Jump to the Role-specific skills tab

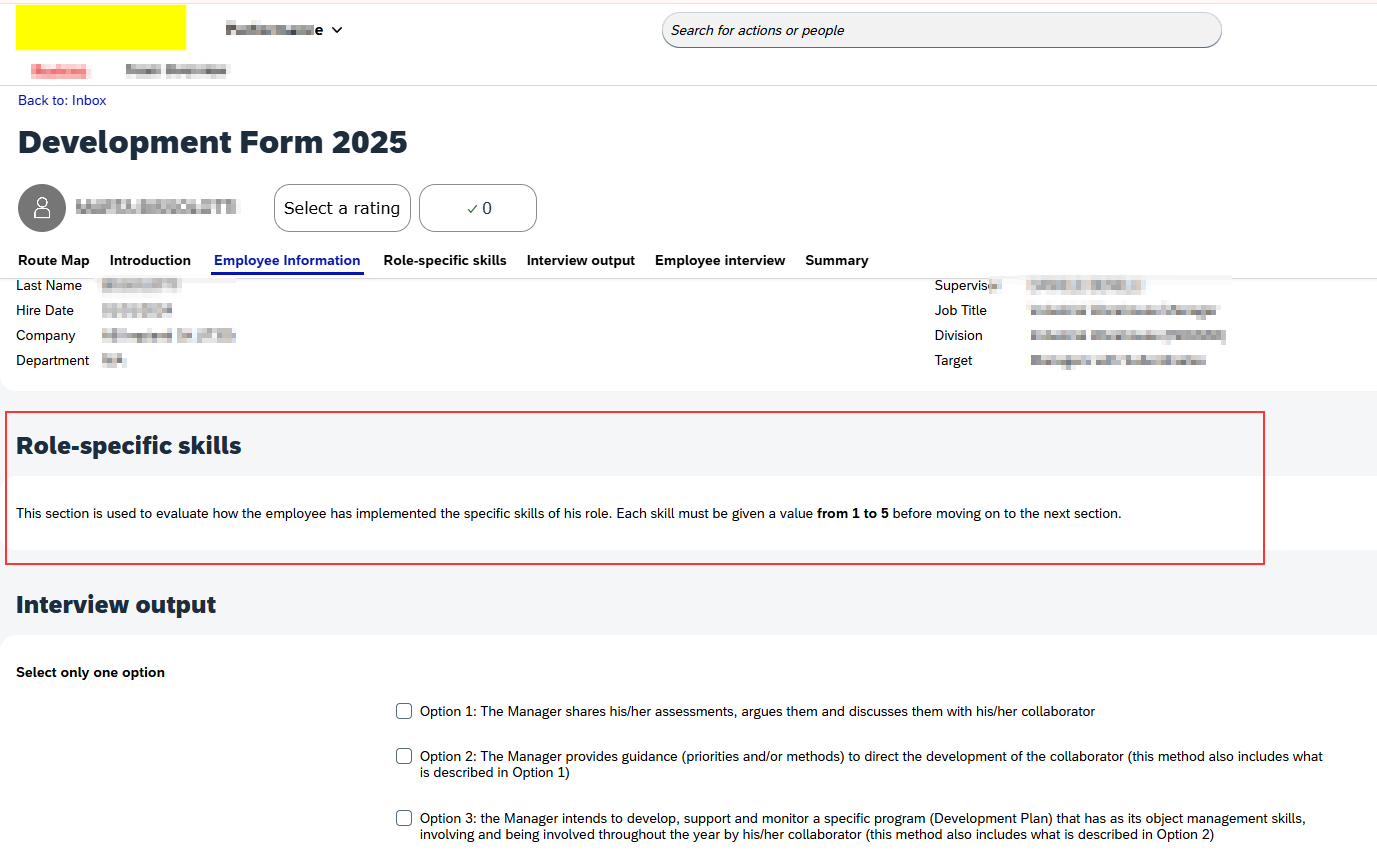pos(445,260)
